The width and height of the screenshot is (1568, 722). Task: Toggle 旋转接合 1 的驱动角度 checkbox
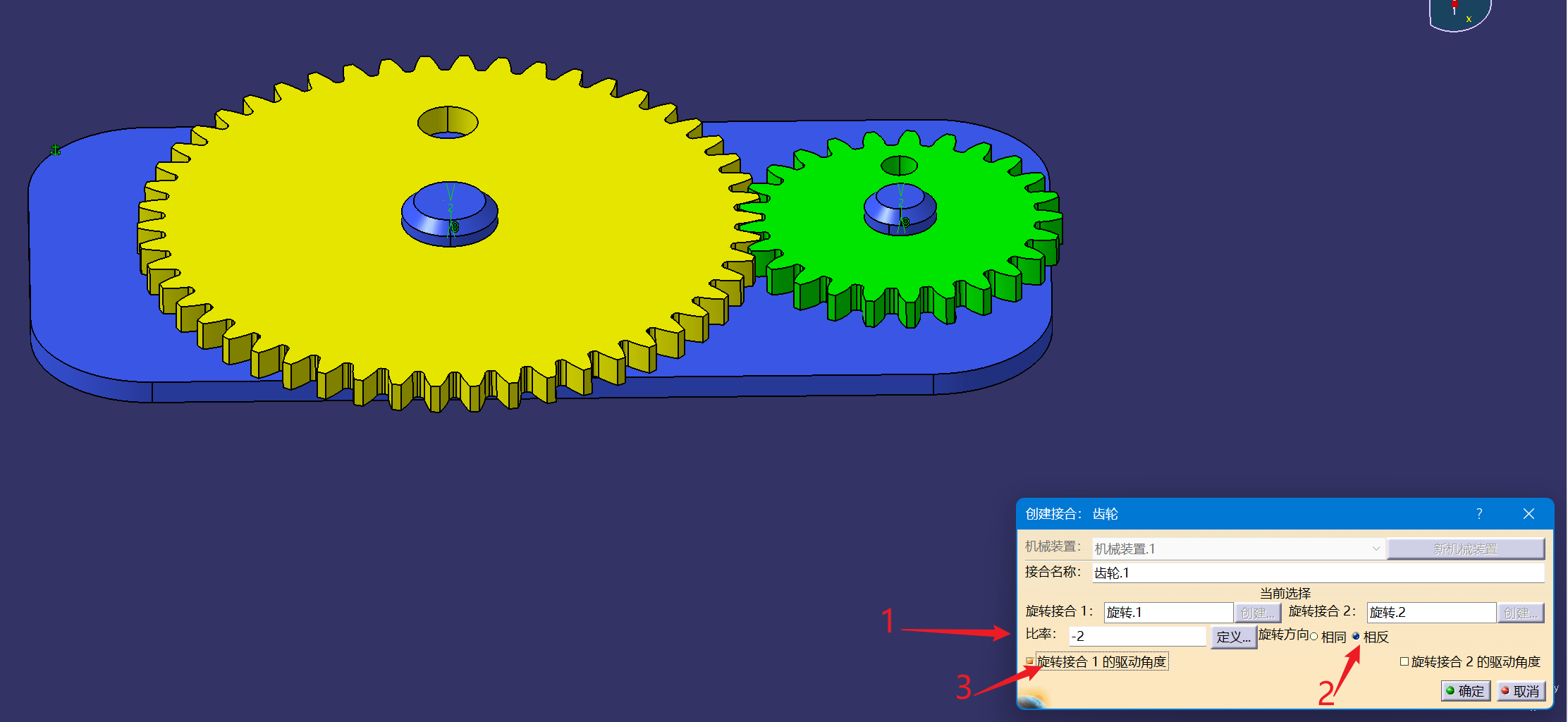pyautogui.click(x=1030, y=661)
